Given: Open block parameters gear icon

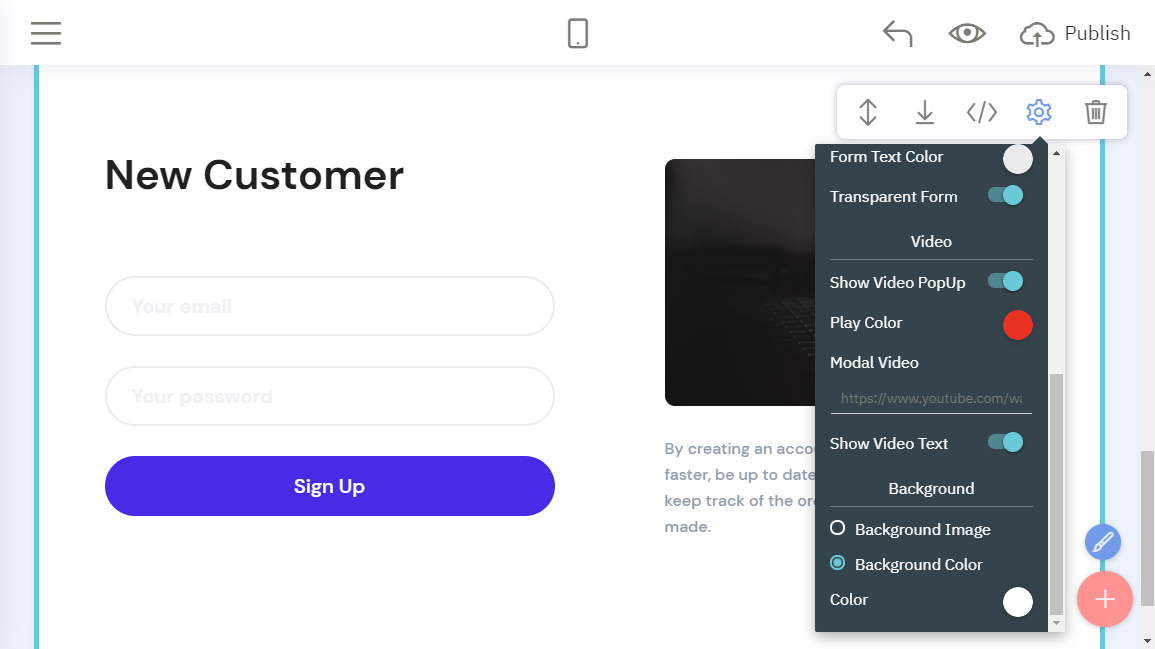Looking at the screenshot, I should (x=1039, y=112).
